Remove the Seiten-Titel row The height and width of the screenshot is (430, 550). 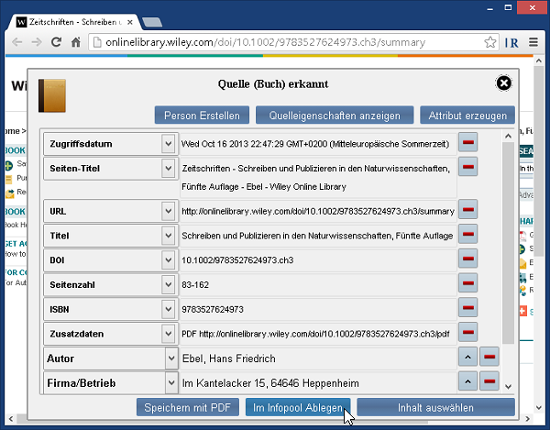point(468,167)
